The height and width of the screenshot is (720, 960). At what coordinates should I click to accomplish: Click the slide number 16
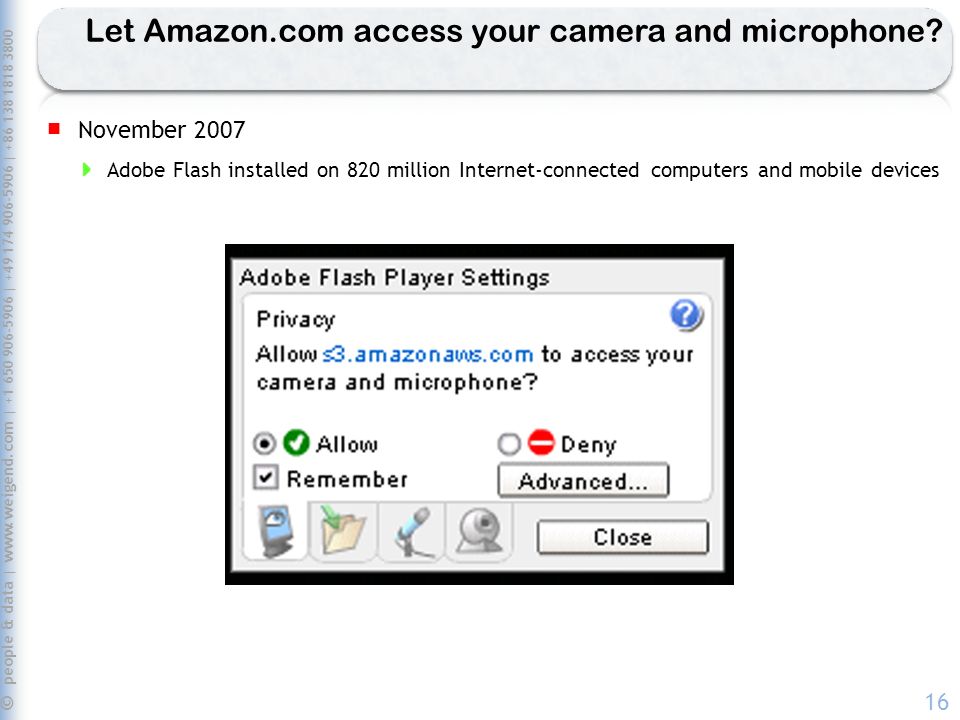click(937, 702)
